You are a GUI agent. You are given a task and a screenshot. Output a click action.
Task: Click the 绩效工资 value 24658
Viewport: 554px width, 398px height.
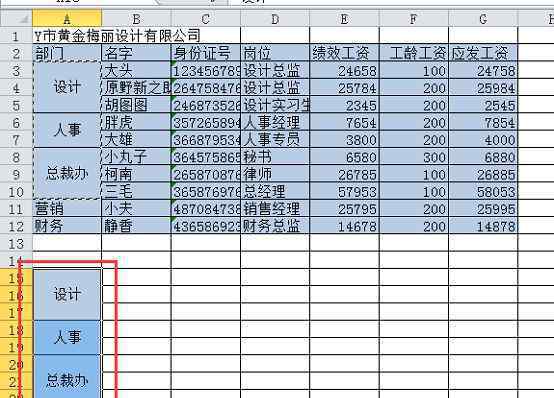[344, 70]
